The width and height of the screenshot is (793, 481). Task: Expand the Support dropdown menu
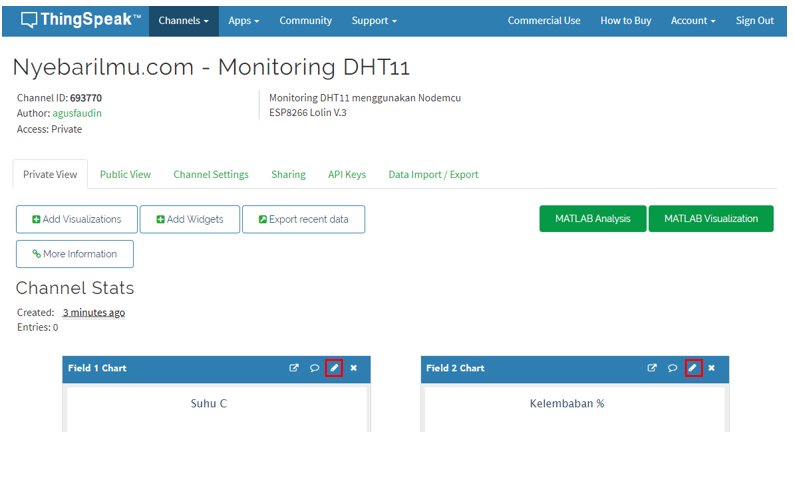(374, 21)
